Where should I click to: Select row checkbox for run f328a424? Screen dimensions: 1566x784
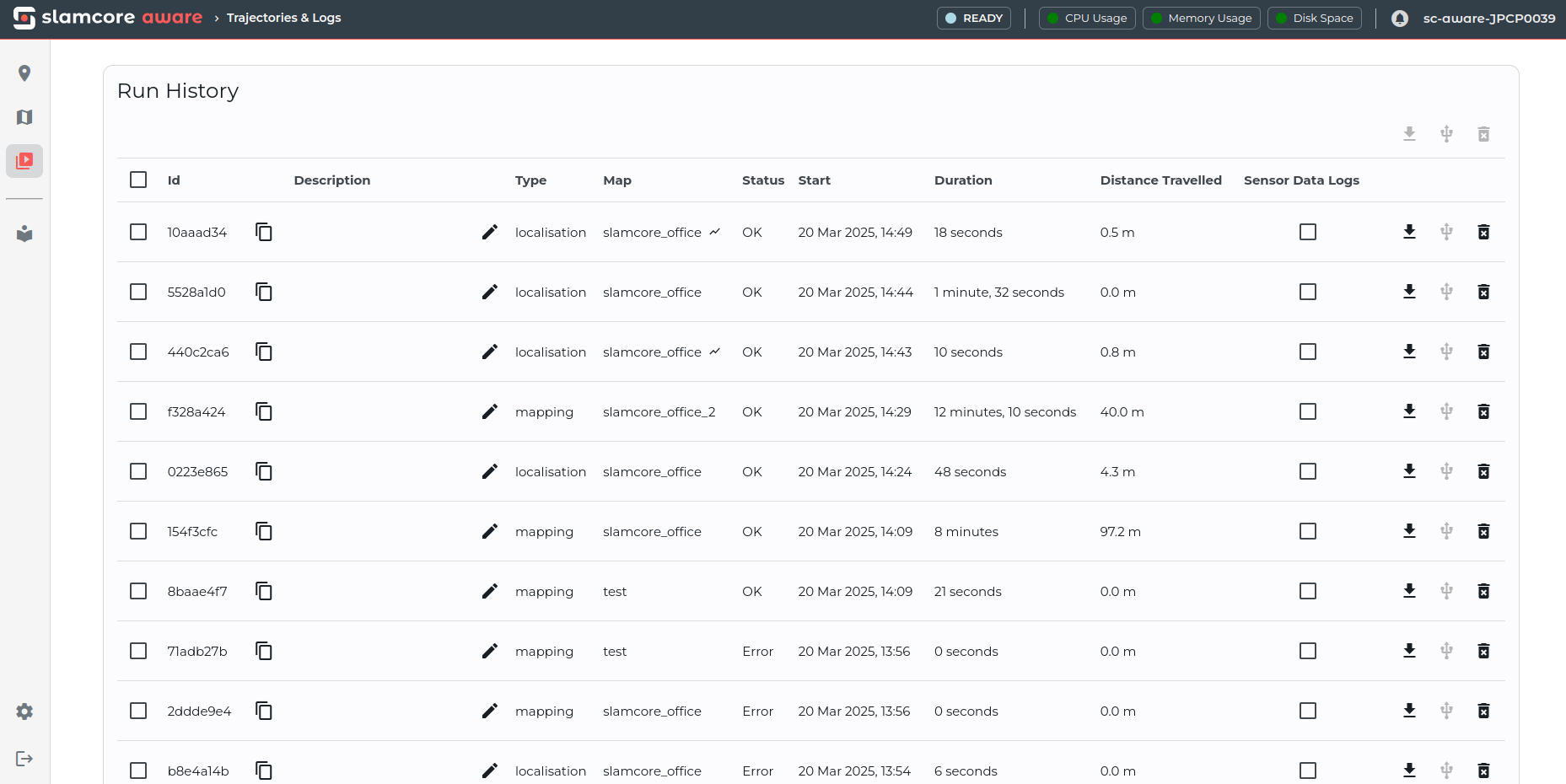138,411
